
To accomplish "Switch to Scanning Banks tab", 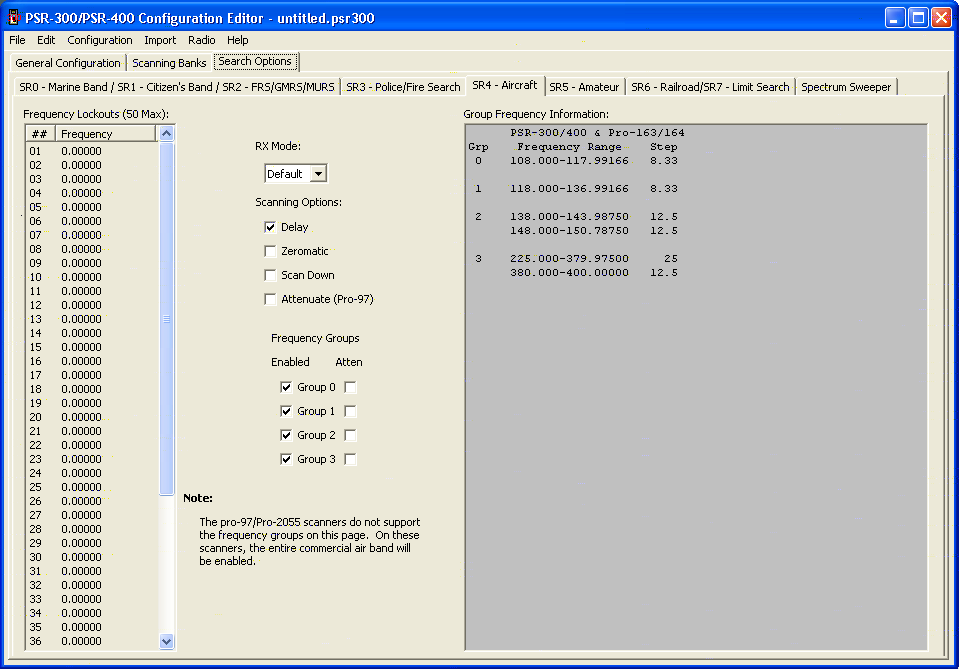I will 169,63.
